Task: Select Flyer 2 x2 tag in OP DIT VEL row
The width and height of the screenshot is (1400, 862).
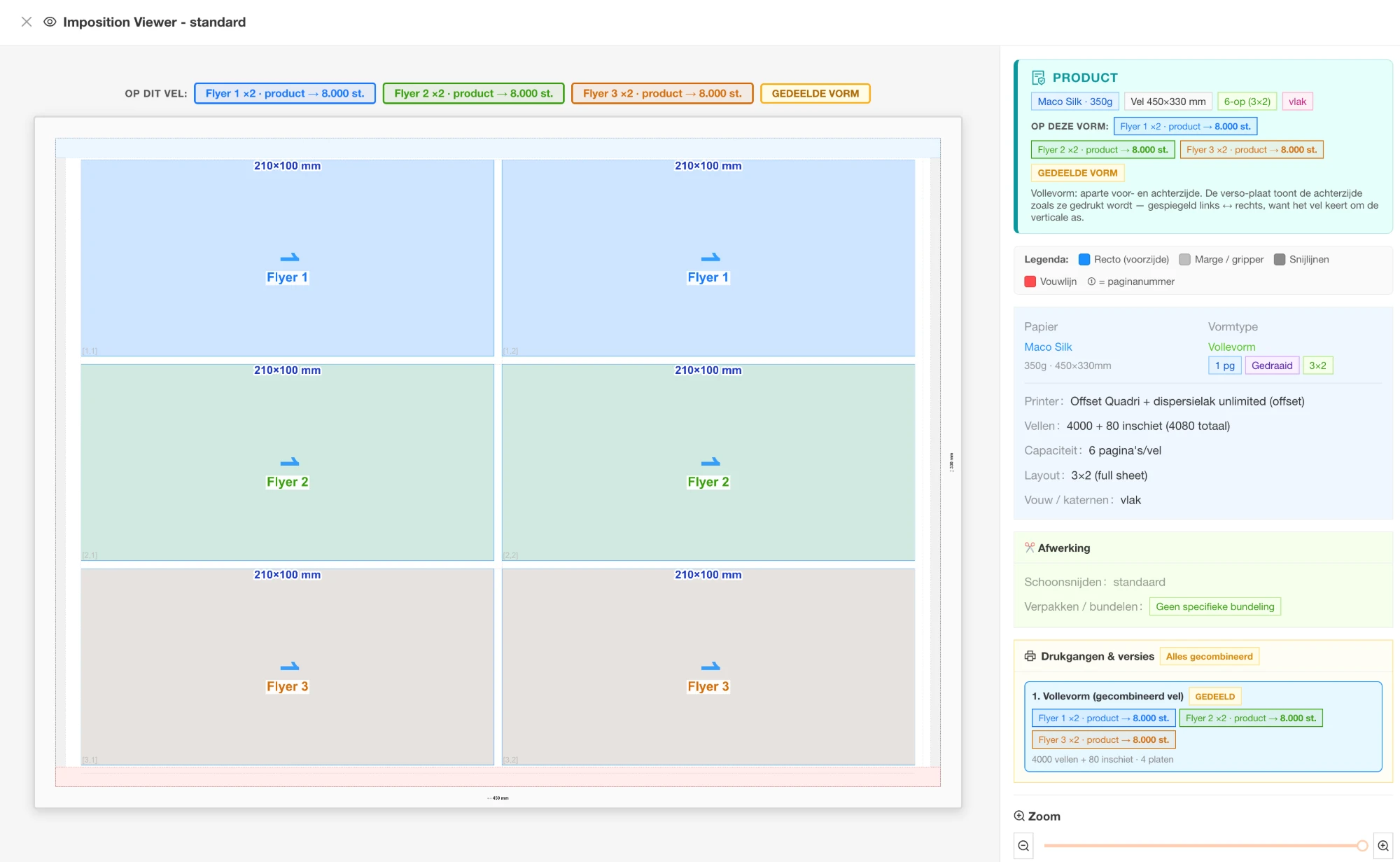Action: click(473, 93)
